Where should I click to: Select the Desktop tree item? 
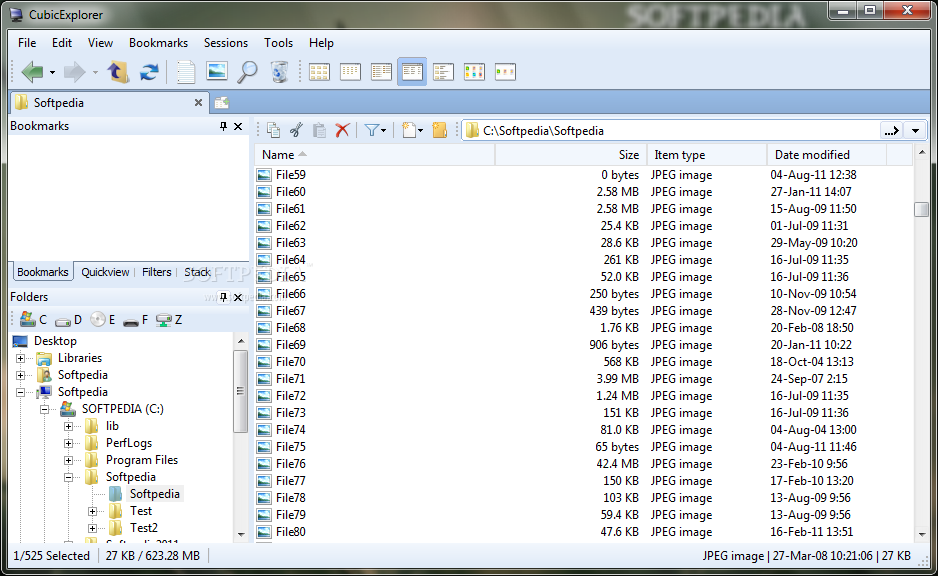coord(55,341)
